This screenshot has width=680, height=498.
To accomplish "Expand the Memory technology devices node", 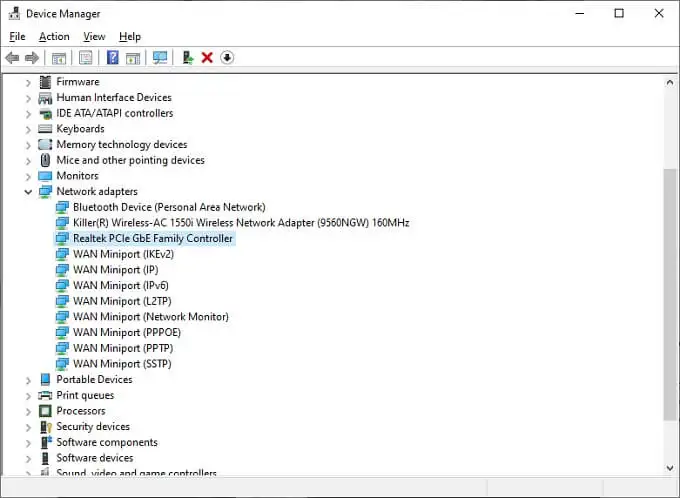I will click(28, 145).
